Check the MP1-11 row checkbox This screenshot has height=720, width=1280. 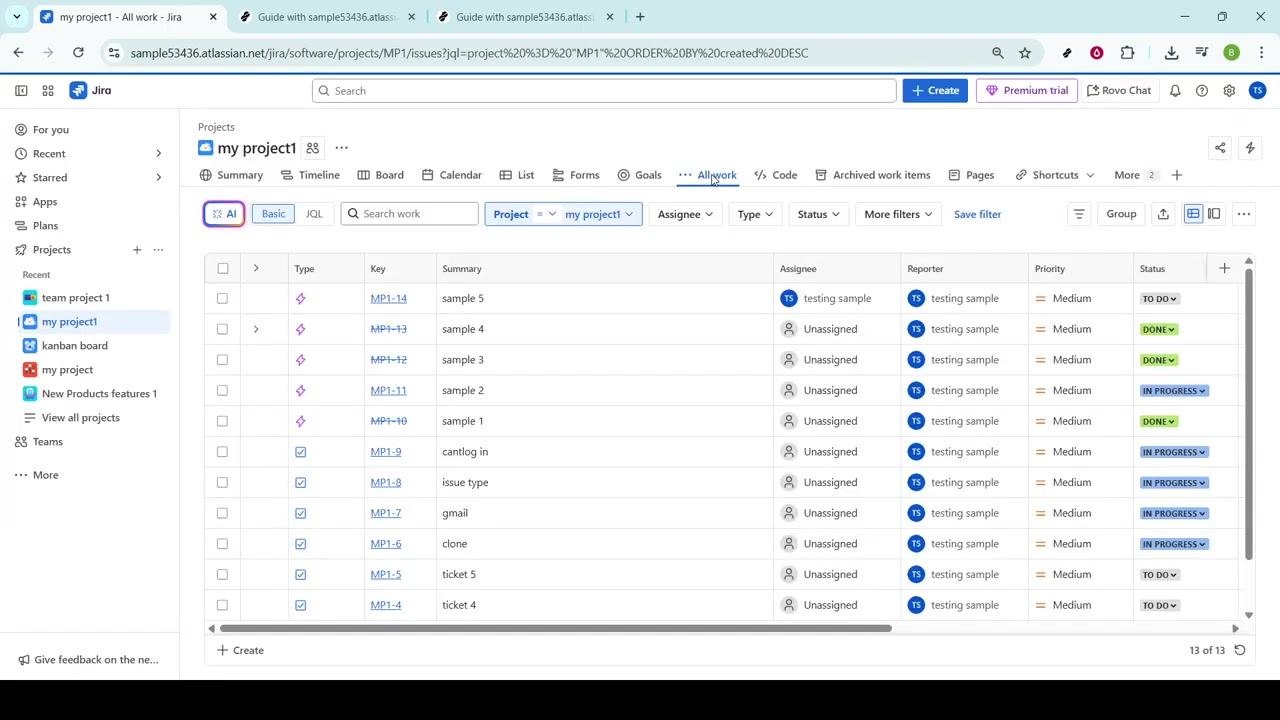(222, 390)
